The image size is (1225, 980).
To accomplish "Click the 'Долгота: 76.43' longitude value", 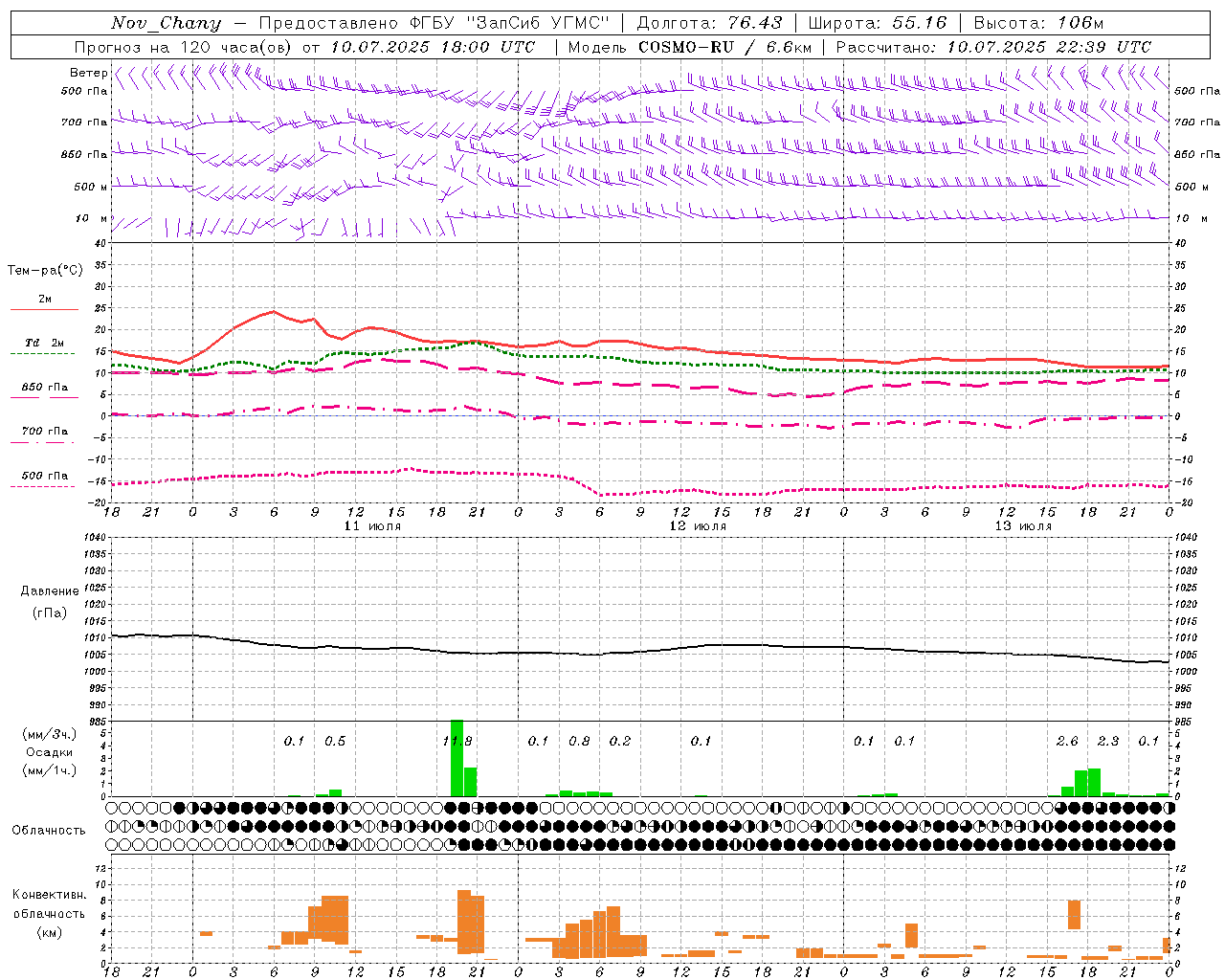I will pyautogui.click(x=709, y=23).
